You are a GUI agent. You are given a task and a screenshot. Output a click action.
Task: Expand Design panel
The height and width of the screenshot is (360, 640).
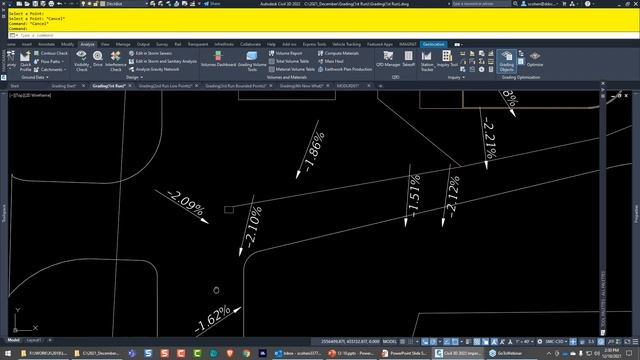pos(134,77)
